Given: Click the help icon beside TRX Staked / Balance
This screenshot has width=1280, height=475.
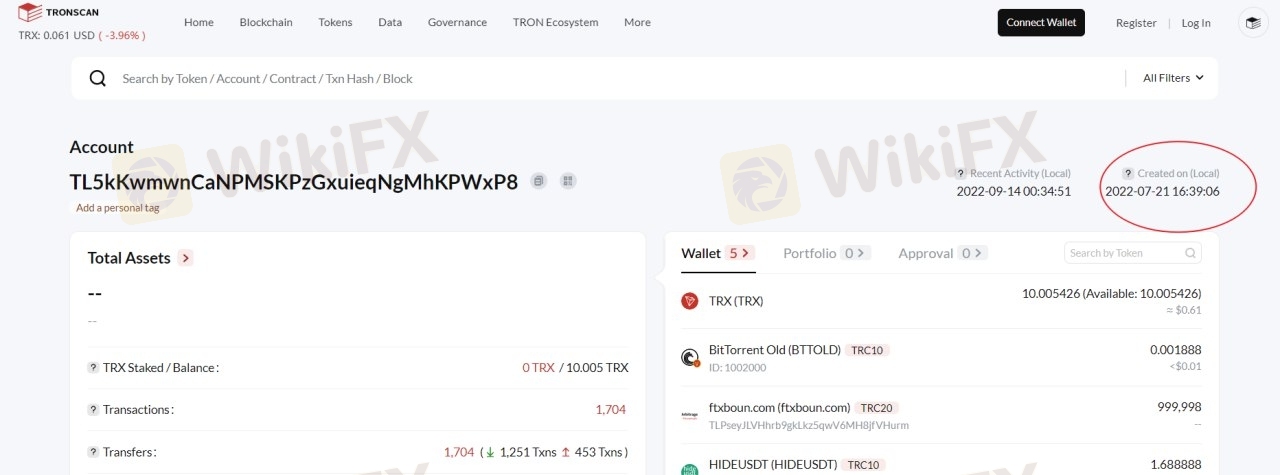Looking at the screenshot, I should tap(93, 368).
